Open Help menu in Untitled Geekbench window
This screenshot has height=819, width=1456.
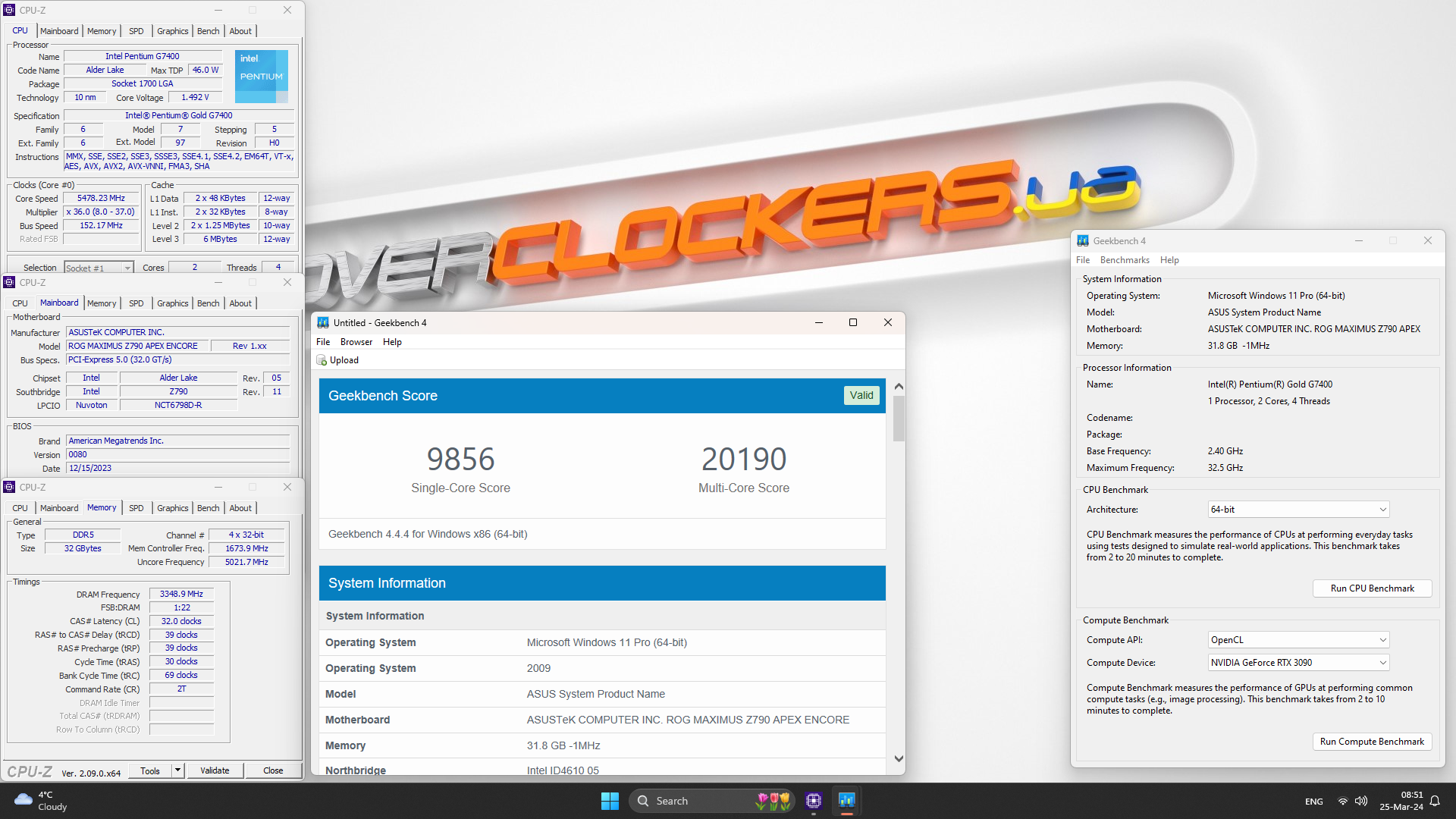(392, 342)
